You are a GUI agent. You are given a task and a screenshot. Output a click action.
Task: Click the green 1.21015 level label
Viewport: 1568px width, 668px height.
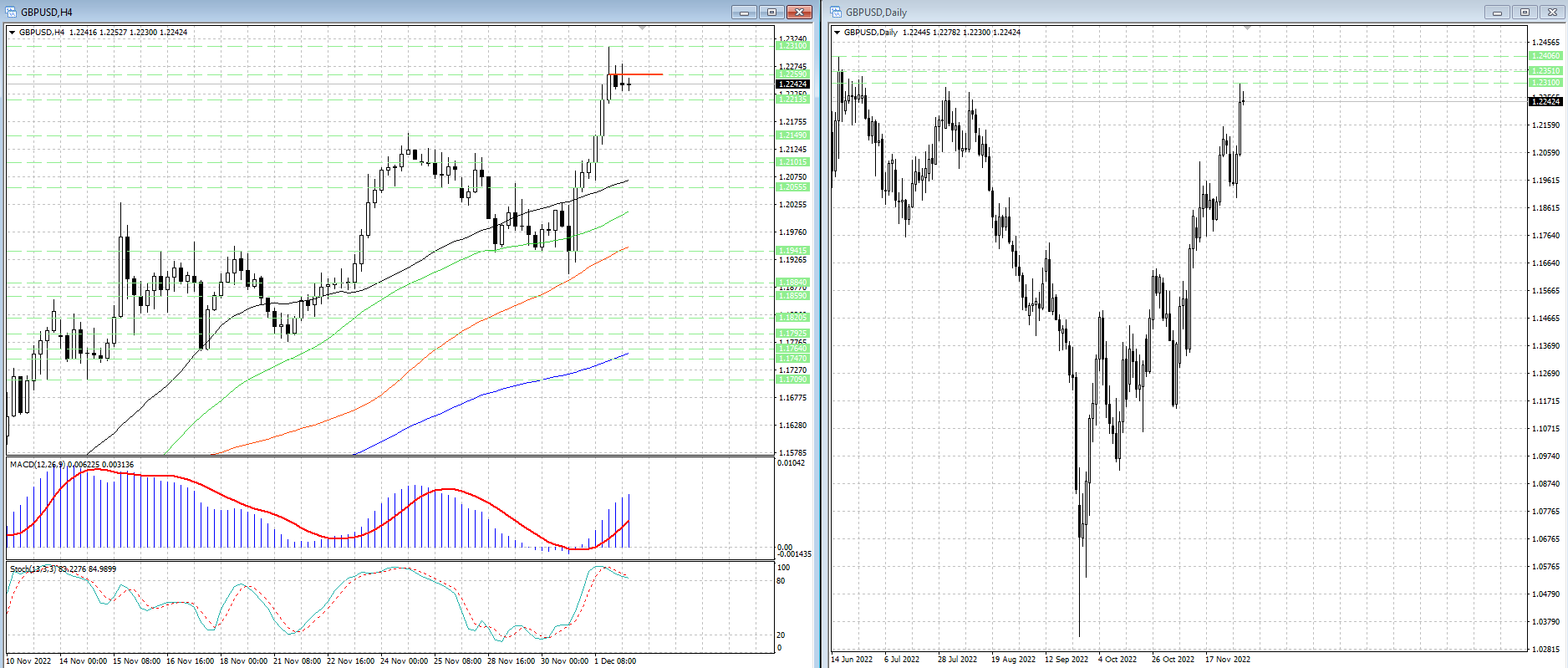(x=792, y=162)
